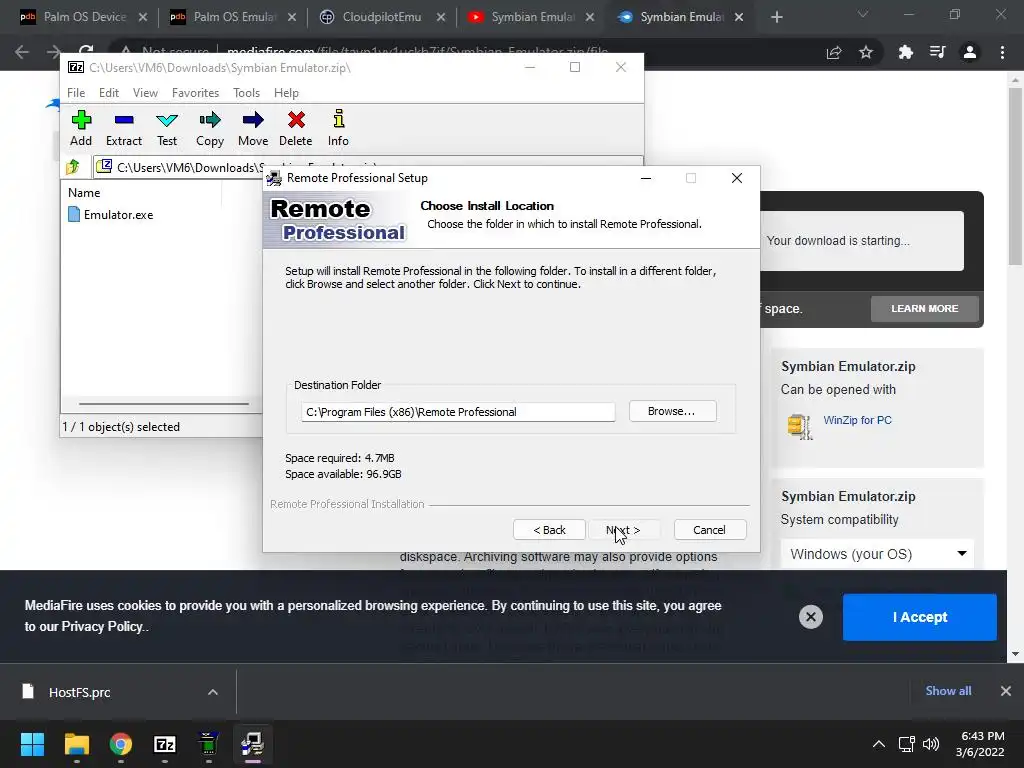Click the Add icon in 7-Zip toolbar
This screenshot has height=768, width=1024.
point(81,129)
